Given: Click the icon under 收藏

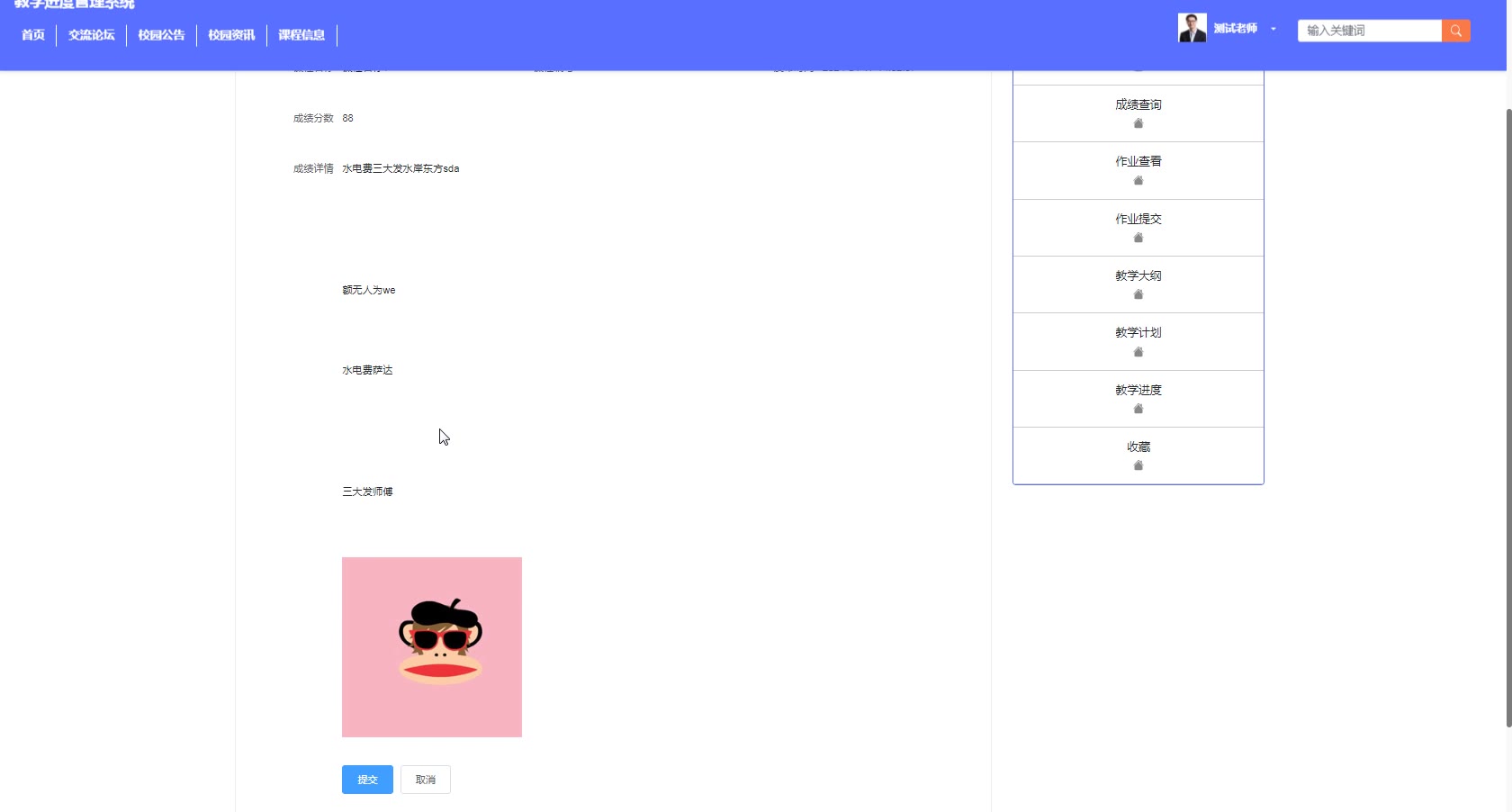Looking at the screenshot, I should pos(1138,465).
